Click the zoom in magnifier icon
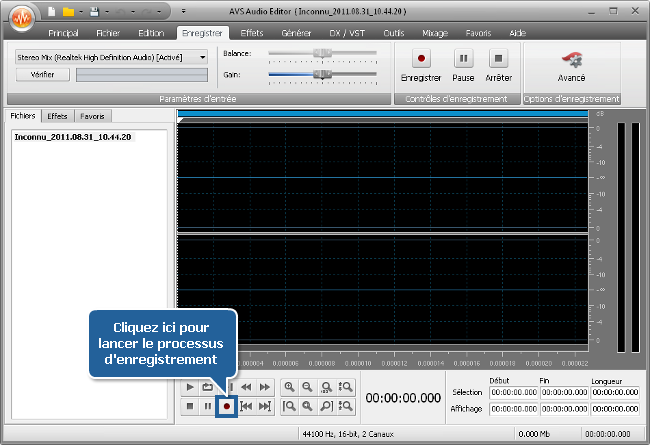650x445 pixels. 289,387
